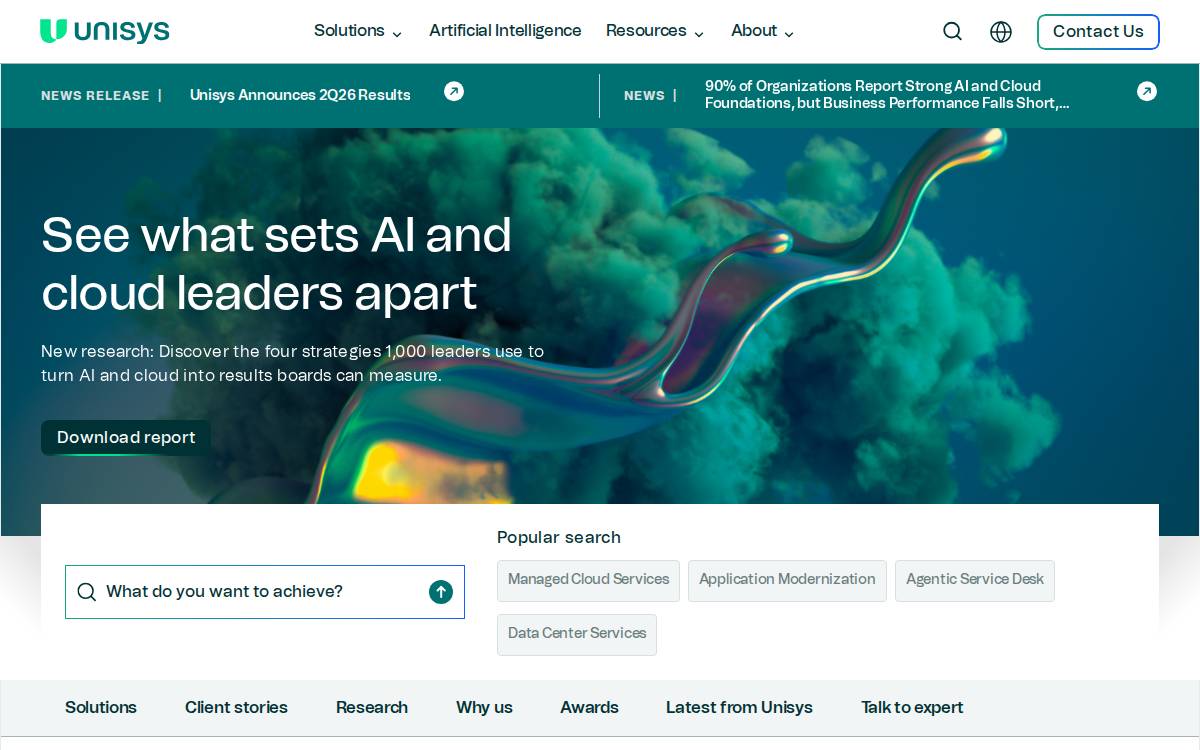Submit search with the green up-arrow icon
This screenshot has height=750, width=1200.
click(x=441, y=592)
